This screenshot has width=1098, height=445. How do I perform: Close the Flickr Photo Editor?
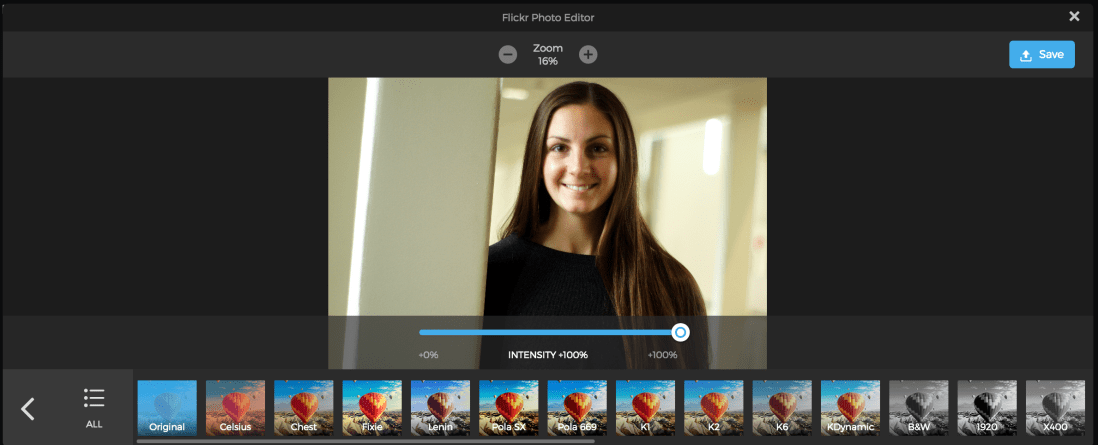coord(1074,16)
